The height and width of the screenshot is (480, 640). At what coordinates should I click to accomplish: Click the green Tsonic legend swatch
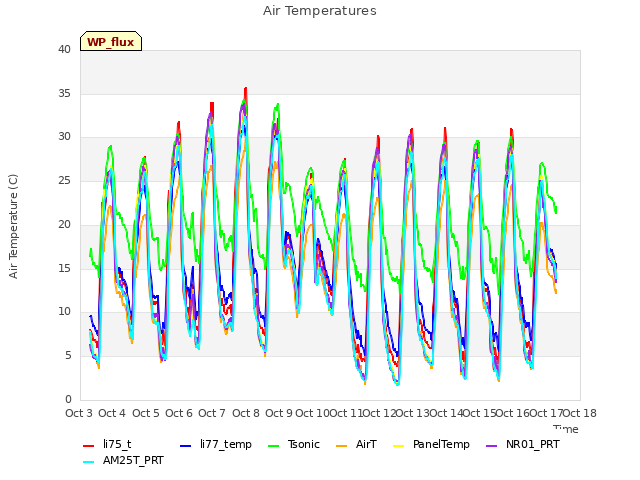point(273,446)
